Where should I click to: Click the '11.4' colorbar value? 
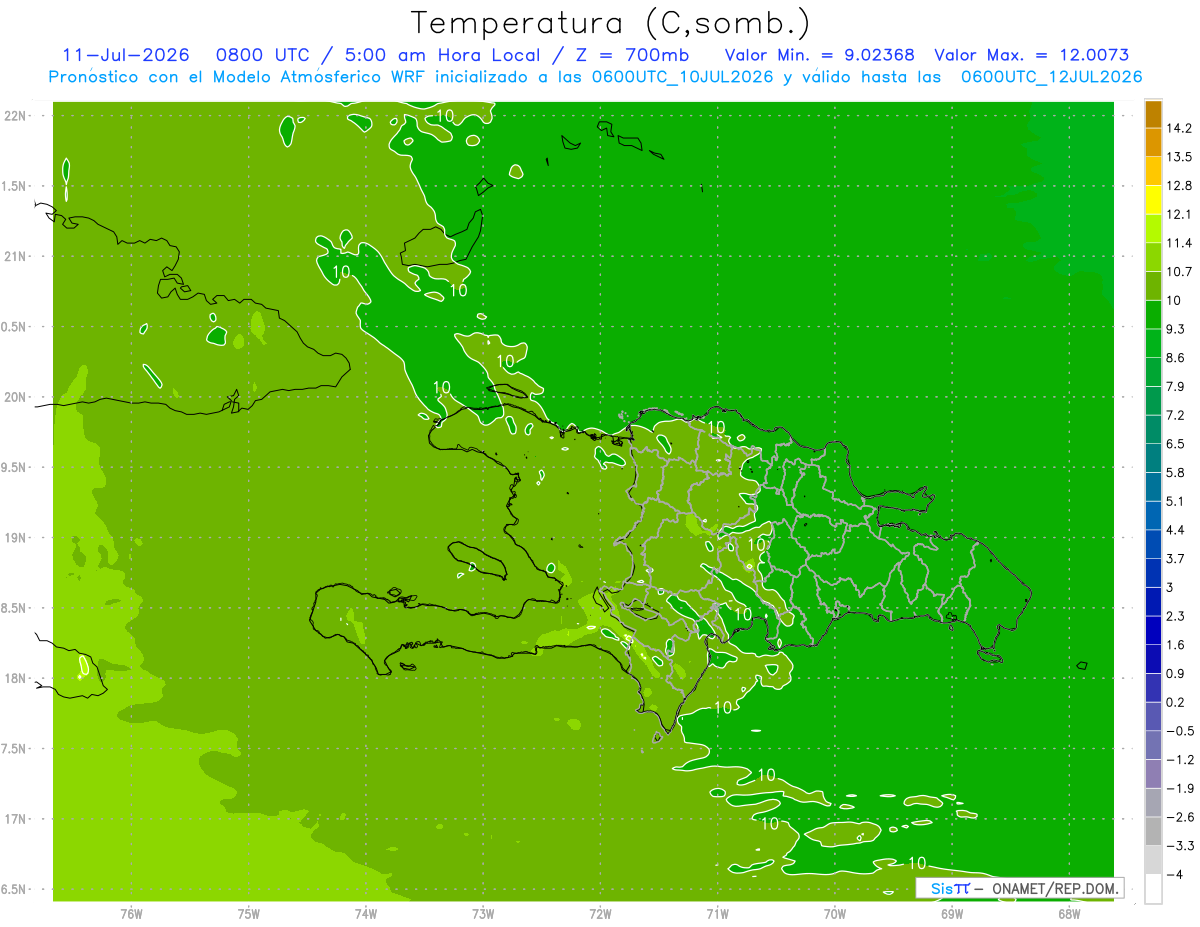pyautogui.click(x=1180, y=243)
